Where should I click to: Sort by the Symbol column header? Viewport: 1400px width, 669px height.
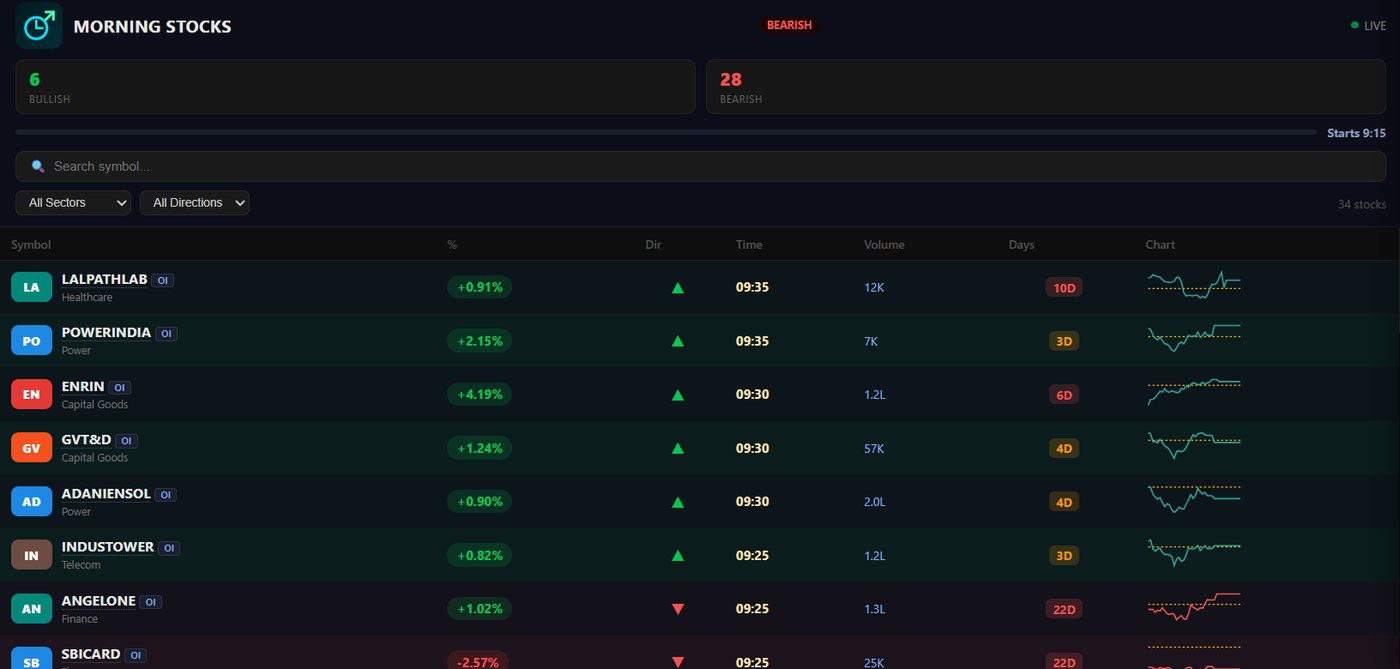(x=31, y=245)
